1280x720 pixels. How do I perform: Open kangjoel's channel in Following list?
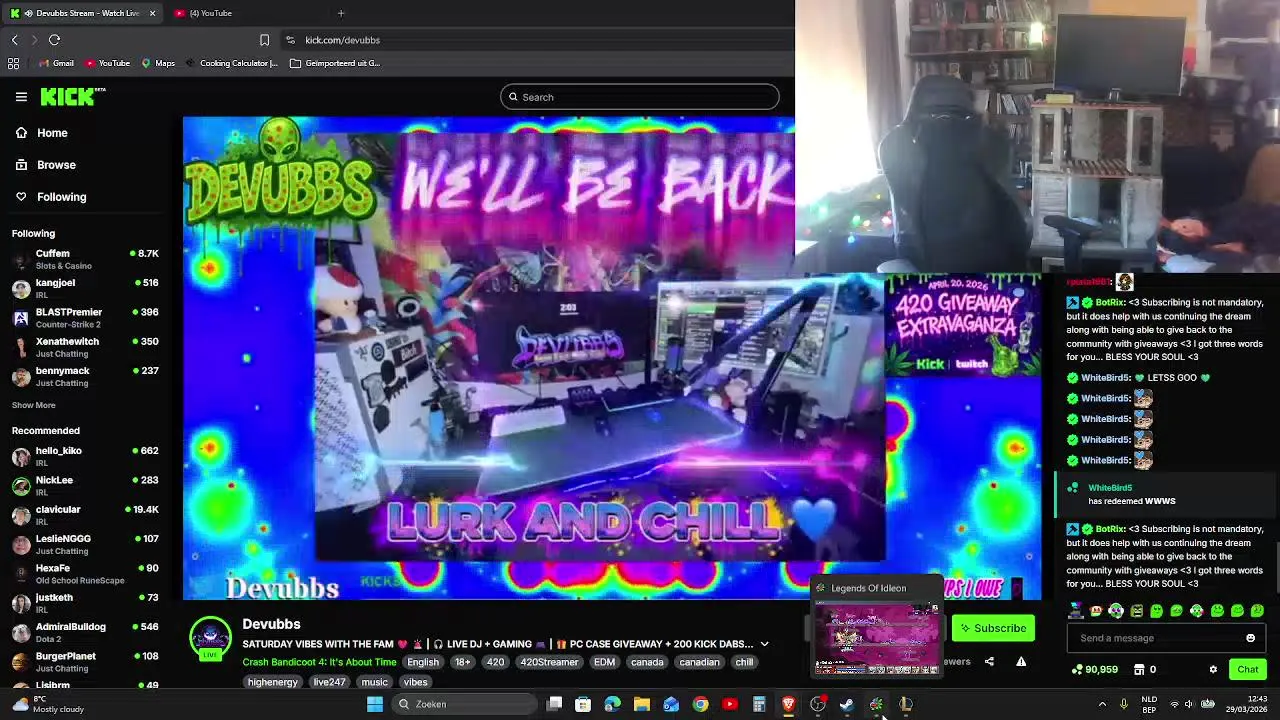86,288
